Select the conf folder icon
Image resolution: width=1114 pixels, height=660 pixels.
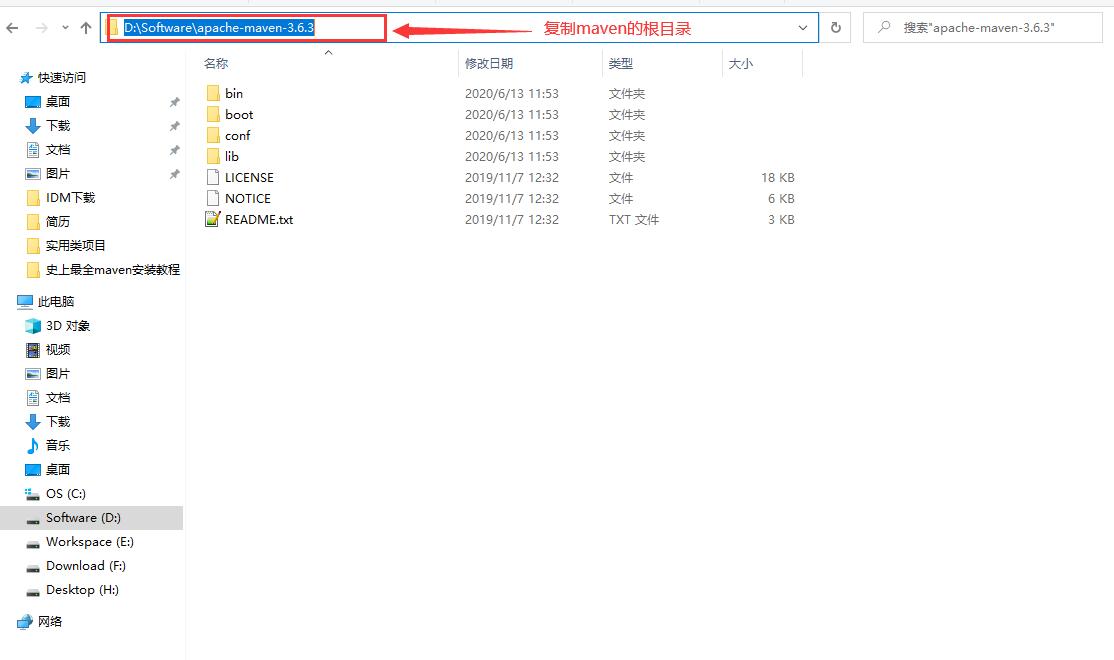213,135
